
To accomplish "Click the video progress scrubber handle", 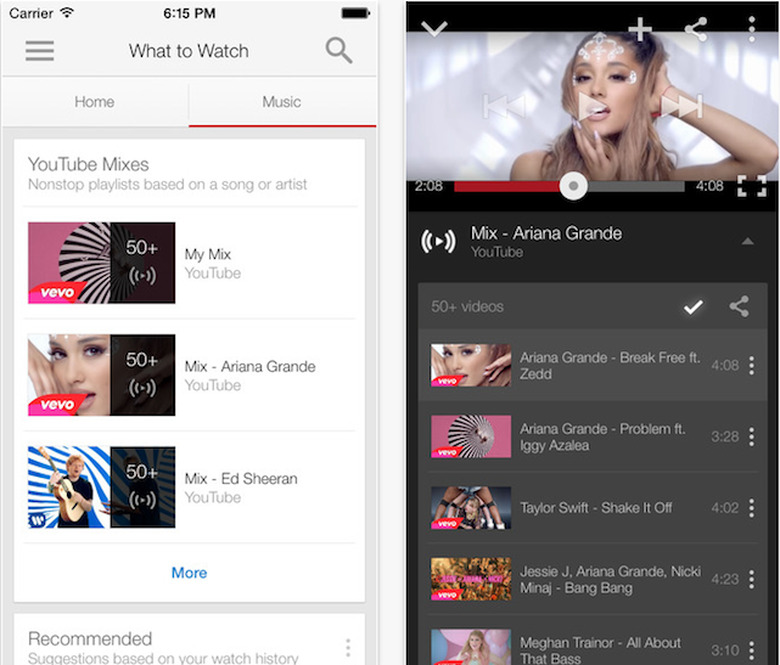I will [573, 186].
